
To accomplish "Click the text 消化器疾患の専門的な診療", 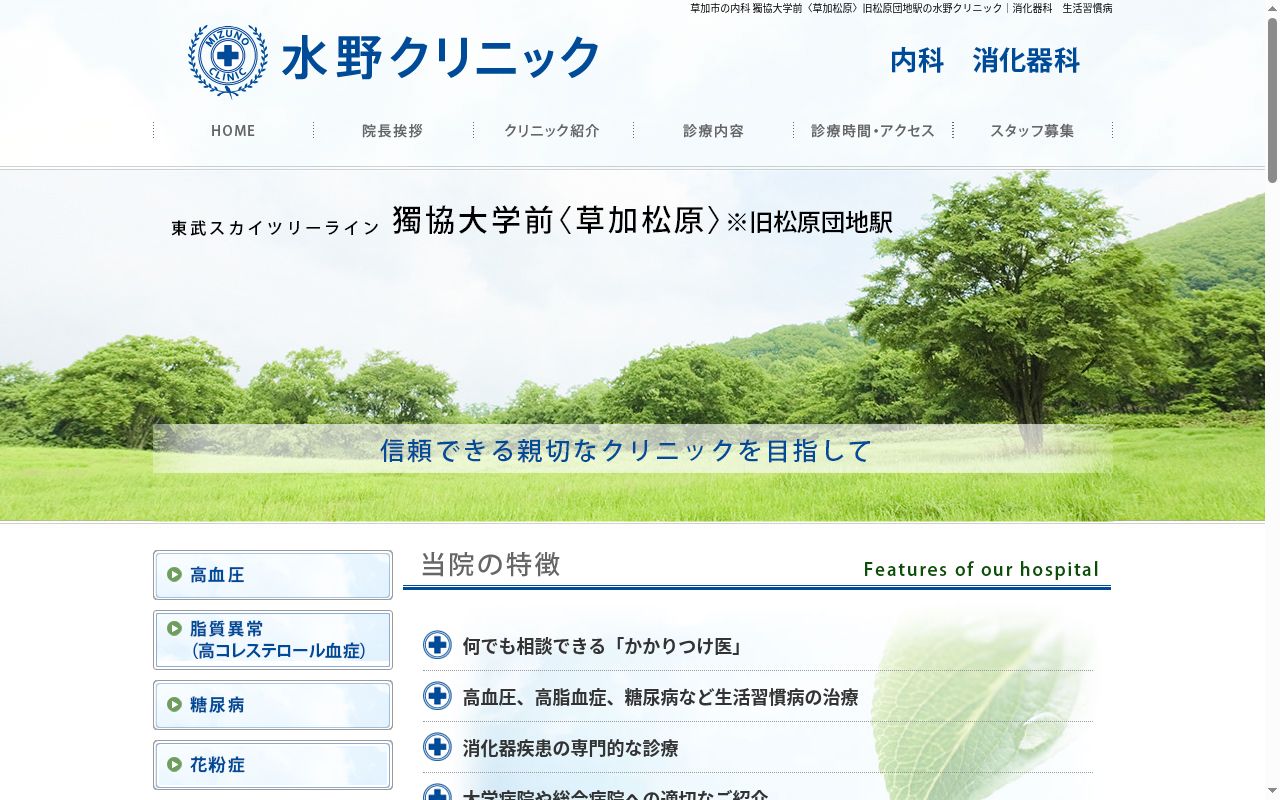I will 570,748.
